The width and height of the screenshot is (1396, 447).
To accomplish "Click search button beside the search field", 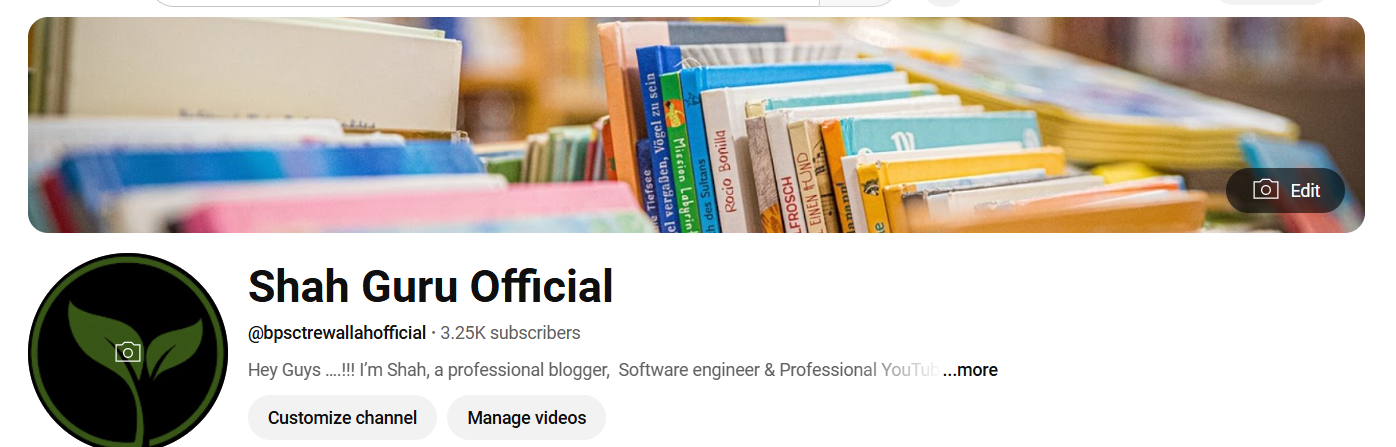I will pos(858,3).
